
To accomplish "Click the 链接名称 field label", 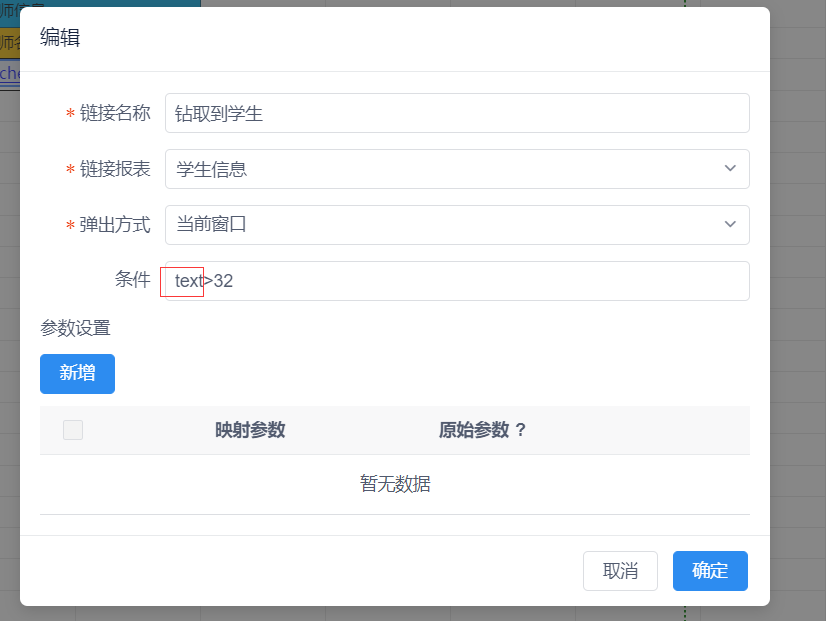I will (115, 113).
